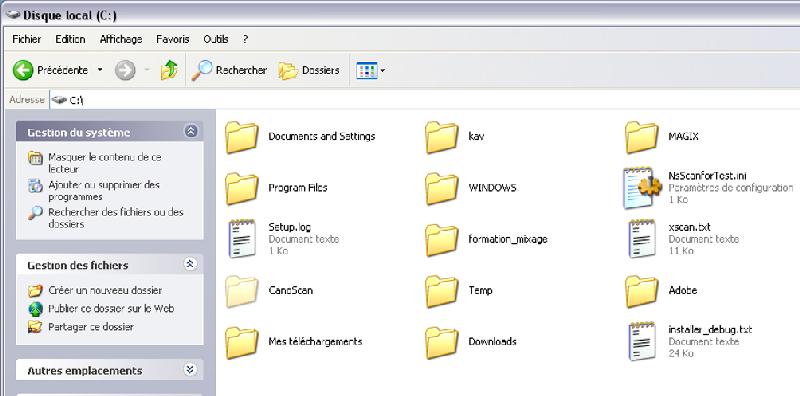Select the Program Files folder icon
The image size is (800, 396).
click(242, 188)
